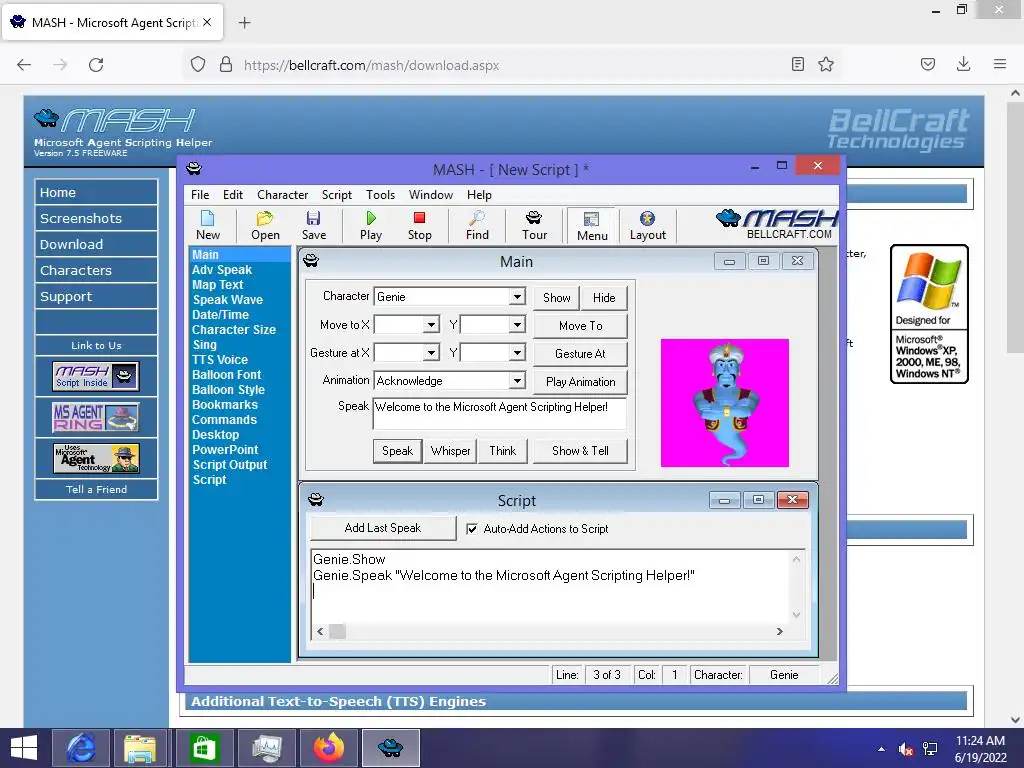The width and height of the screenshot is (1024, 768).
Task: Open the tracking protection shield icon
Action: [198, 65]
